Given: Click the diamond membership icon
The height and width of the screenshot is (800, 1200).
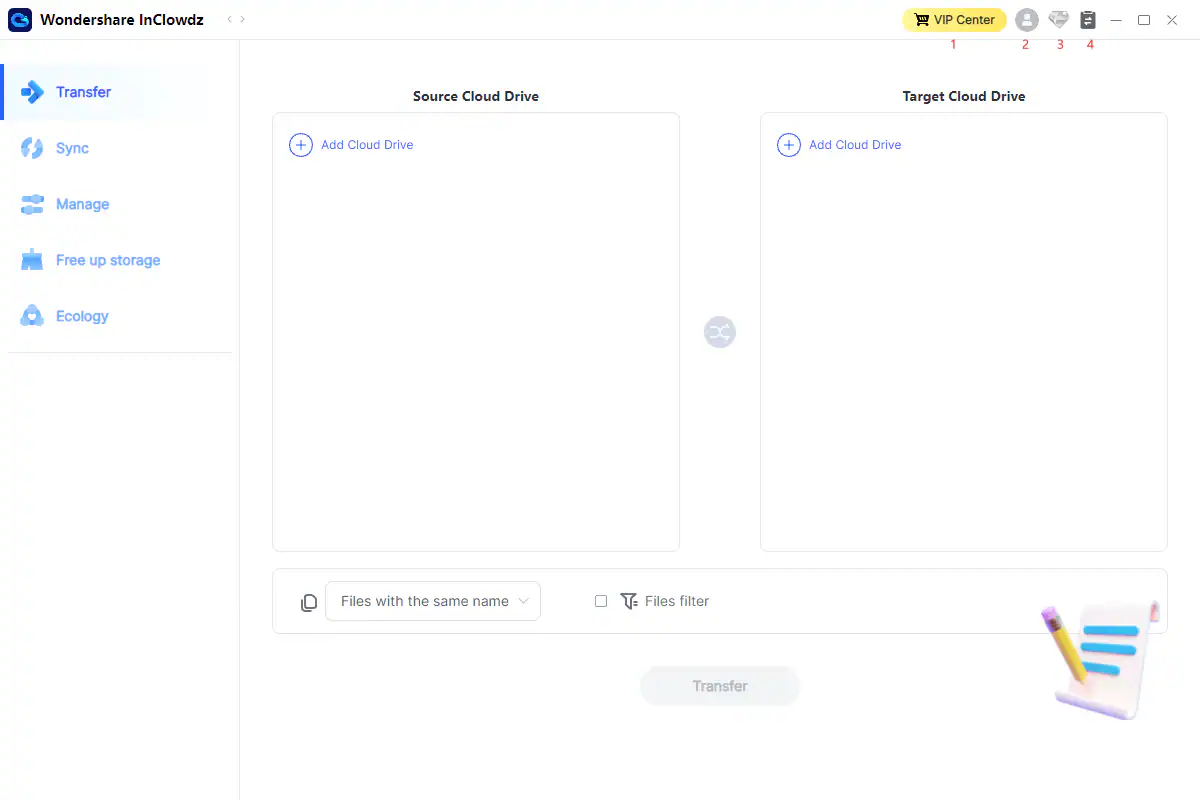Looking at the screenshot, I should (x=1058, y=20).
